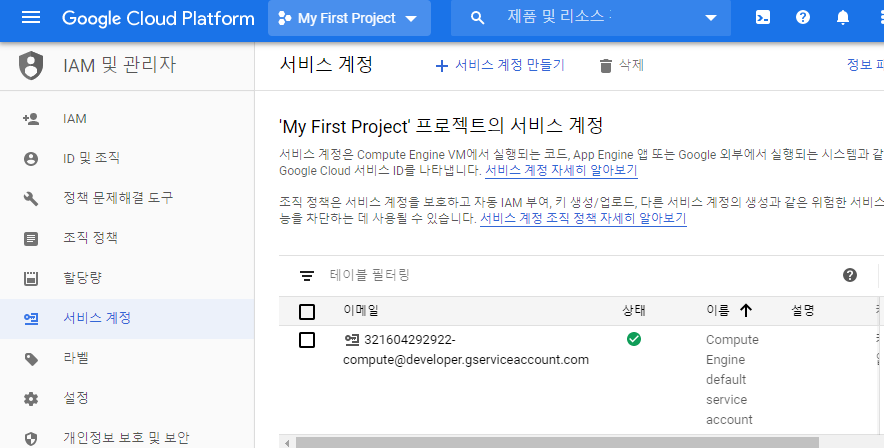Click the tag icon beside 라벨
This screenshot has height=448, width=884.
31,359
